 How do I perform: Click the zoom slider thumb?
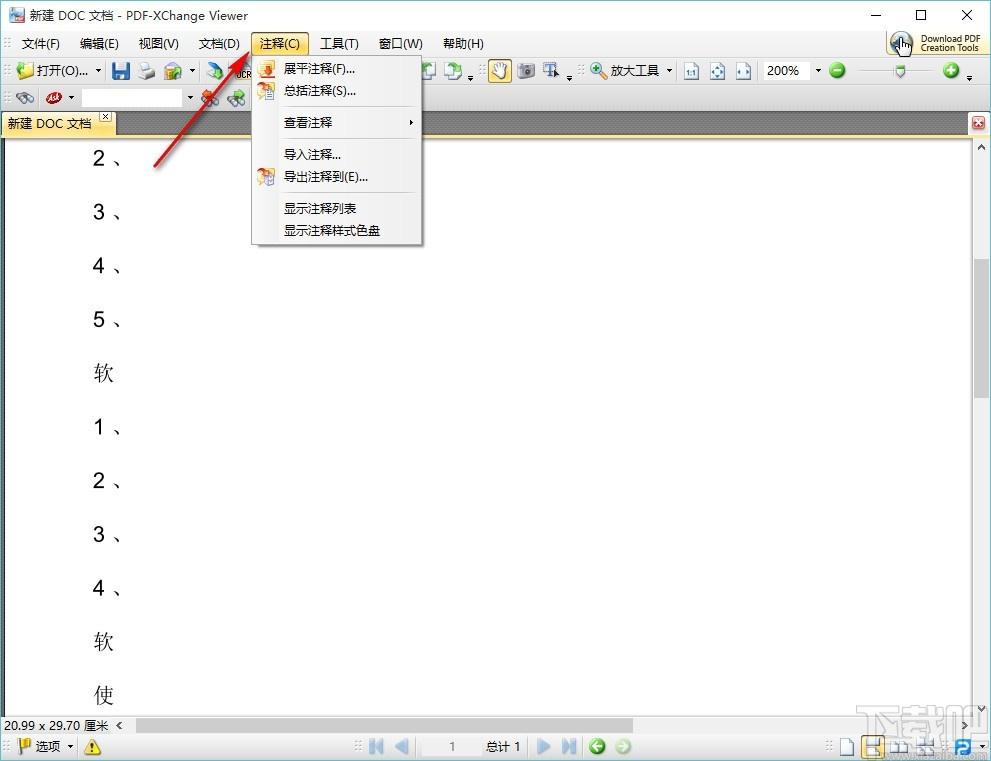[x=900, y=71]
